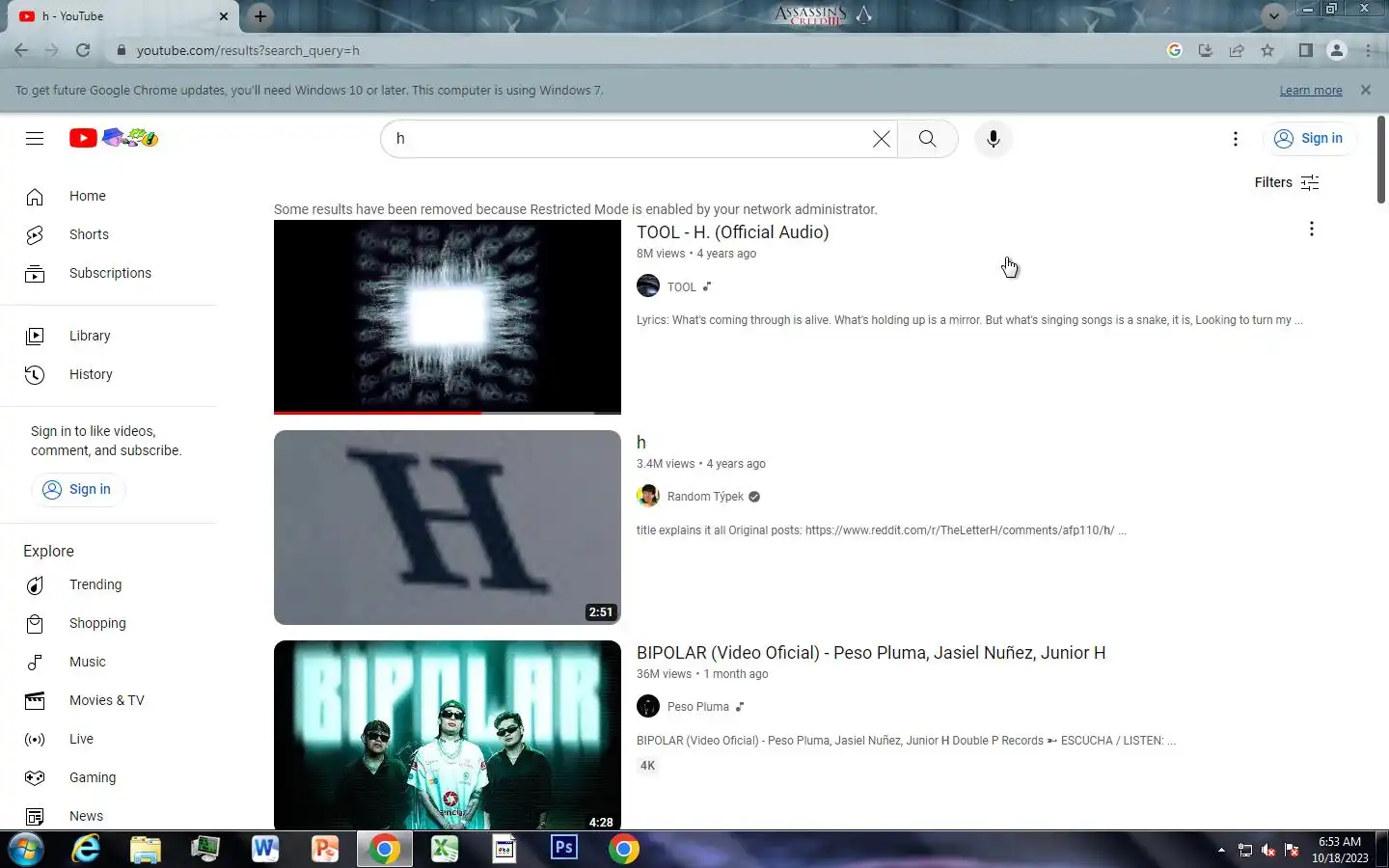This screenshot has height=868, width=1389.
Task: Open Word from the taskbar
Action: pos(264,850)
